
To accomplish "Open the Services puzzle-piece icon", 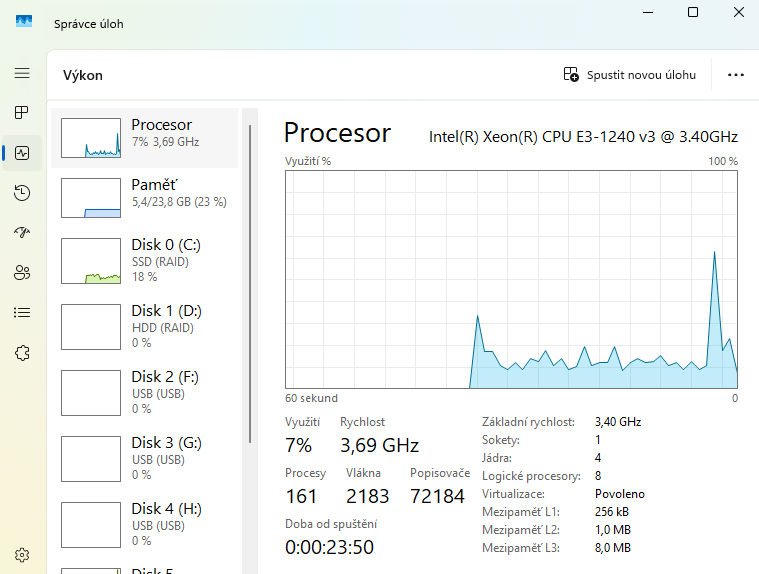I will (22, 352).
